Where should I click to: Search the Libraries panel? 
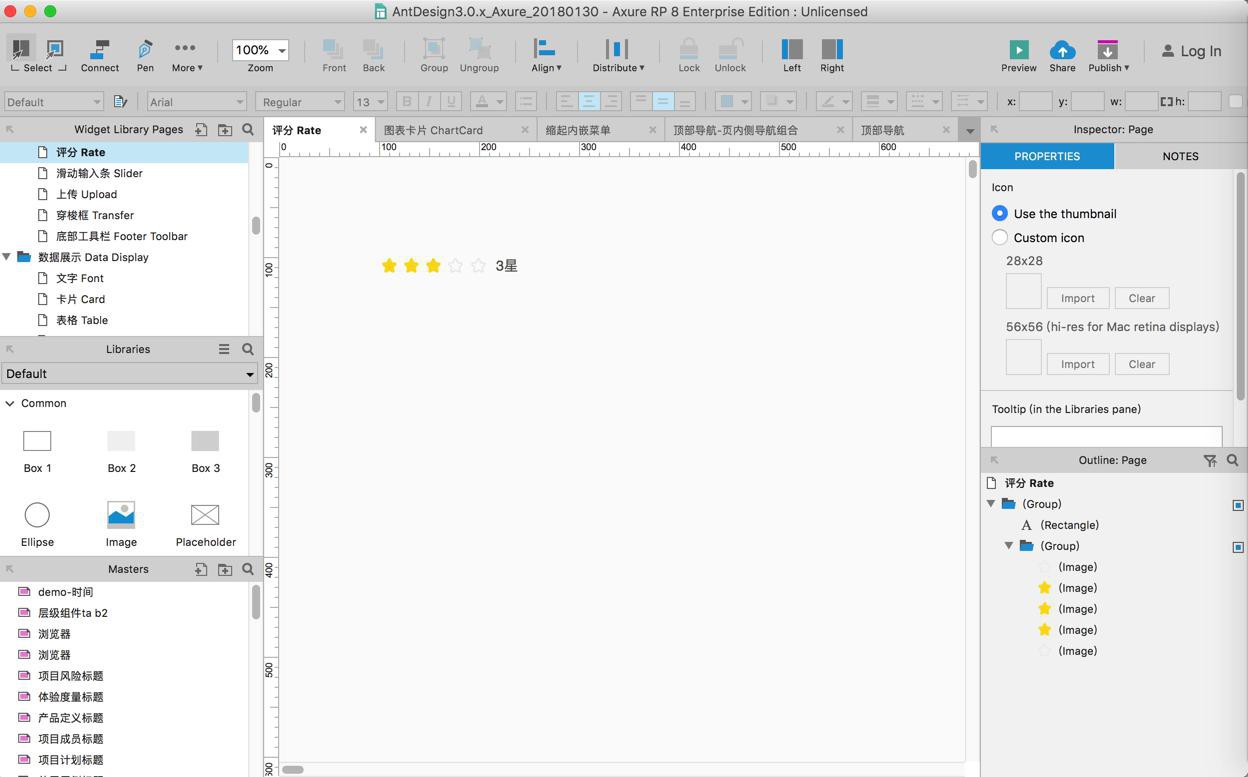tap(248, 349)
